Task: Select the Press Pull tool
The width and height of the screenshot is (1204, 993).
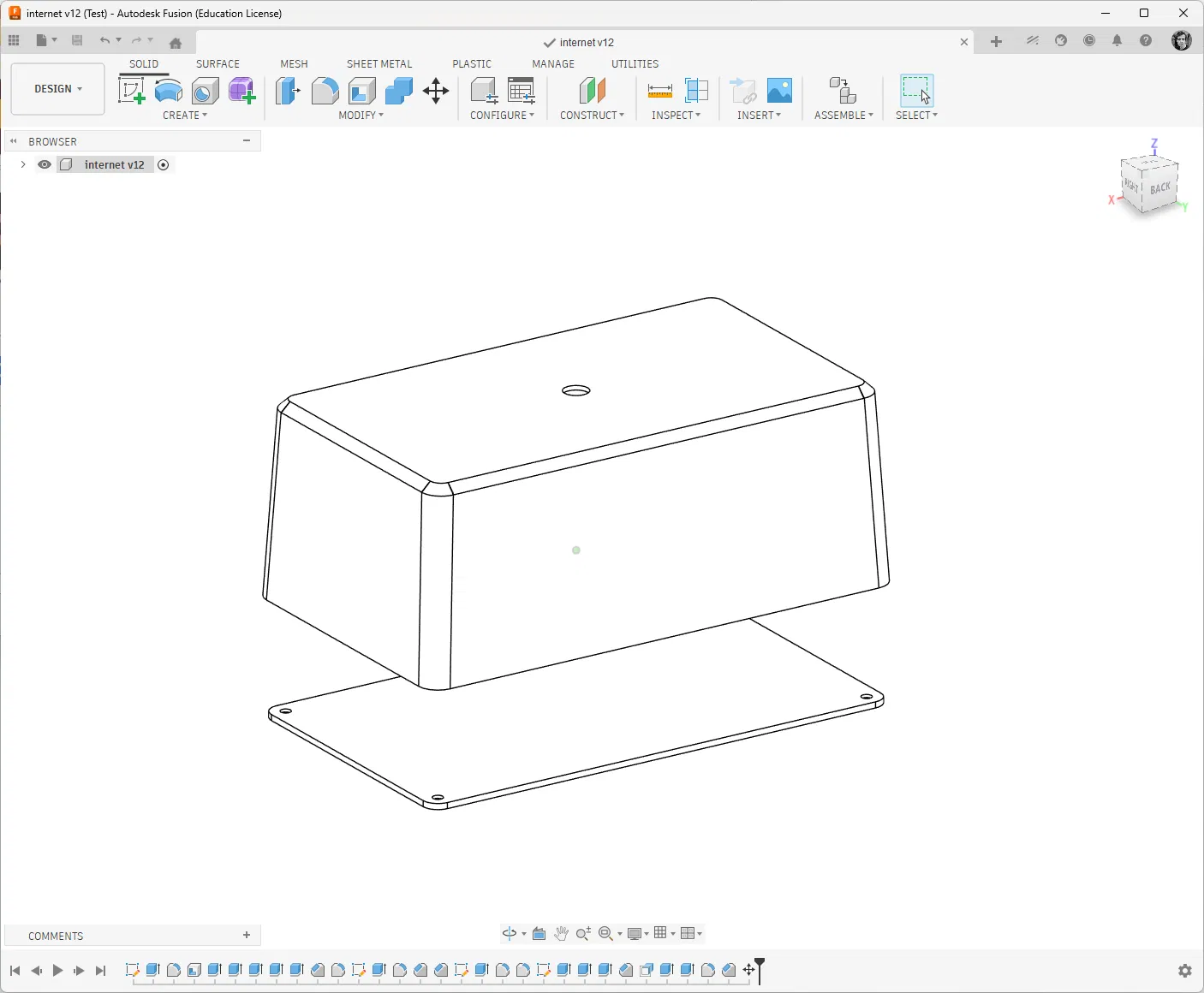Action: click(x=288, y=90)
